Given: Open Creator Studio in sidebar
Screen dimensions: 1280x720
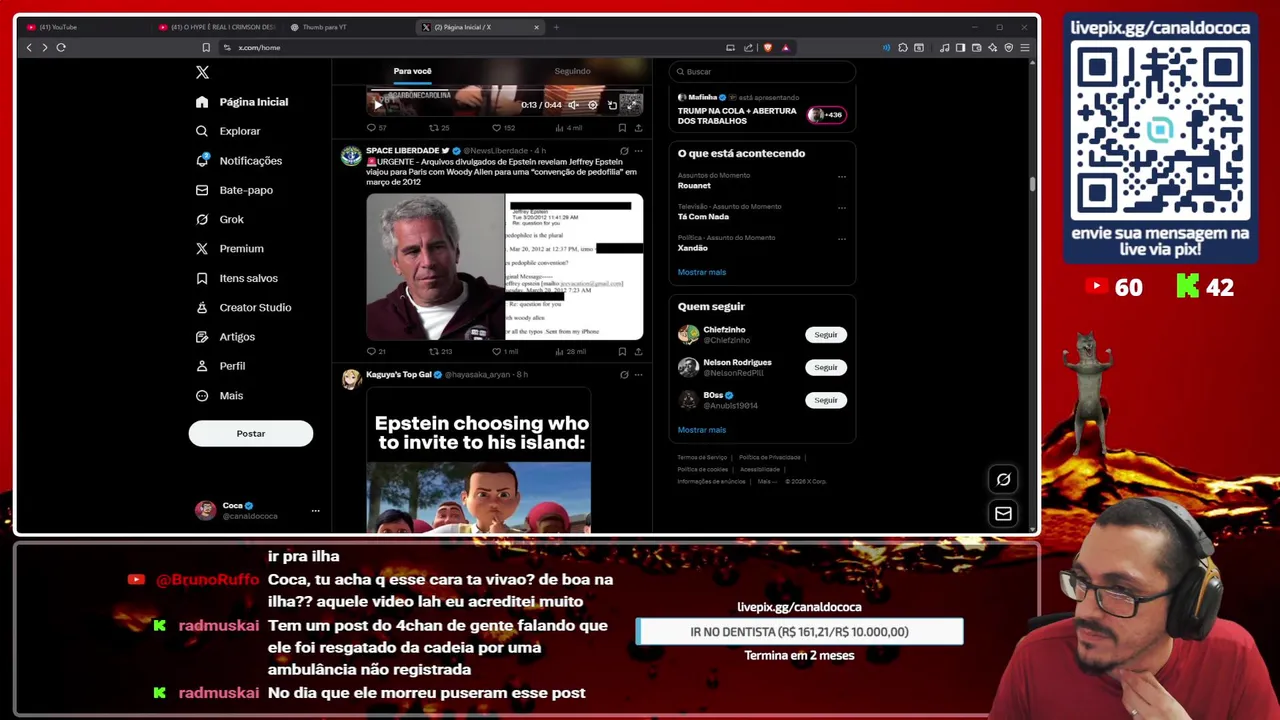Looking at the screenshot, I should [x=243, y=307].
